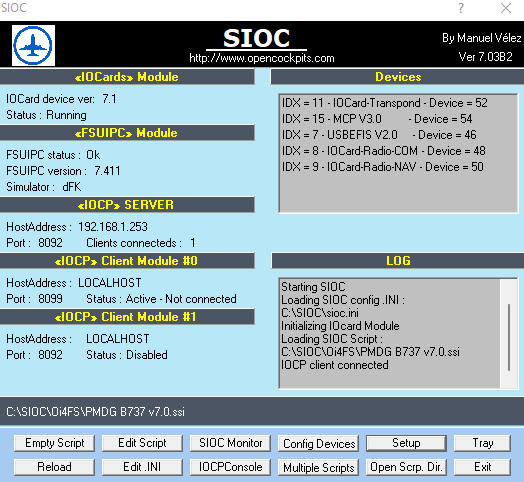Click the IOCP SERVER header
Screen dimensions: 524x482
coord(127,205)
